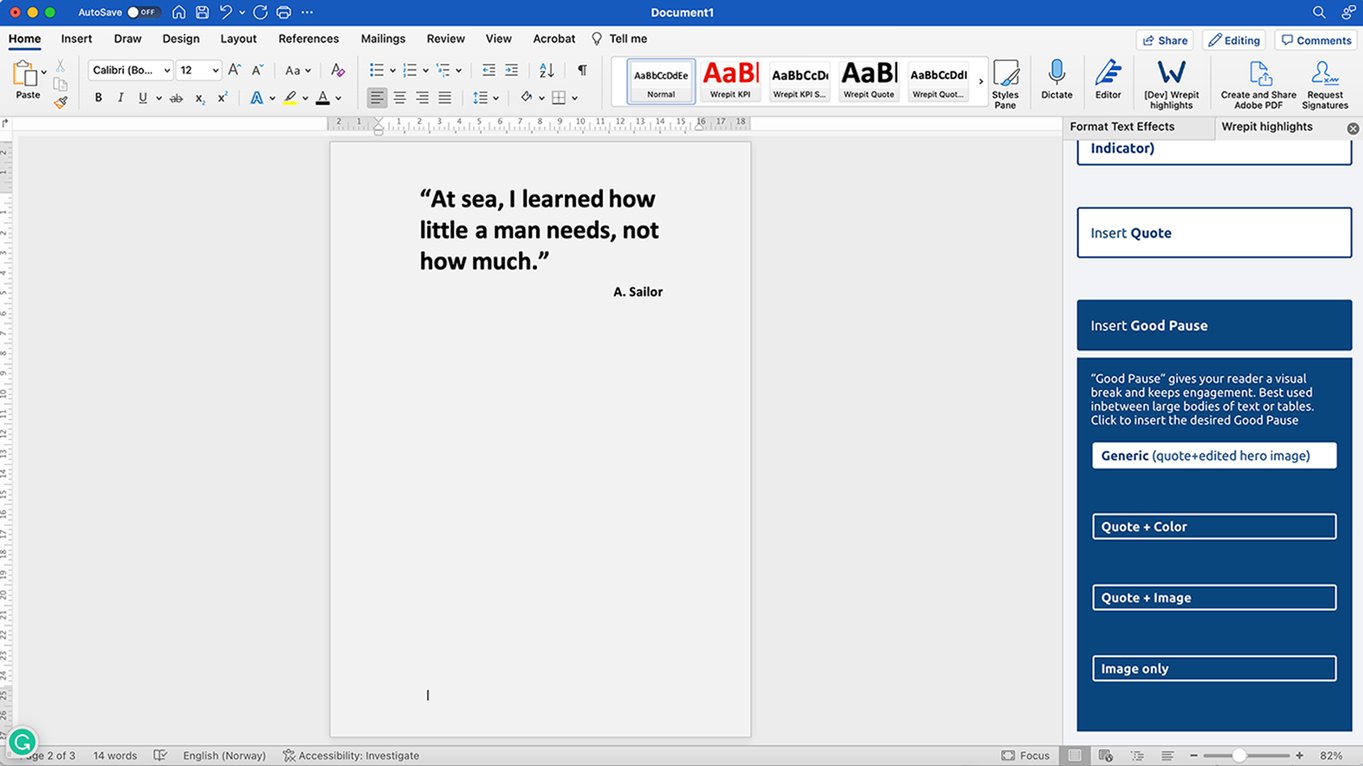1363x766 pixels.
Task: Toggle Underline formatting
Action: pos(143,98)
